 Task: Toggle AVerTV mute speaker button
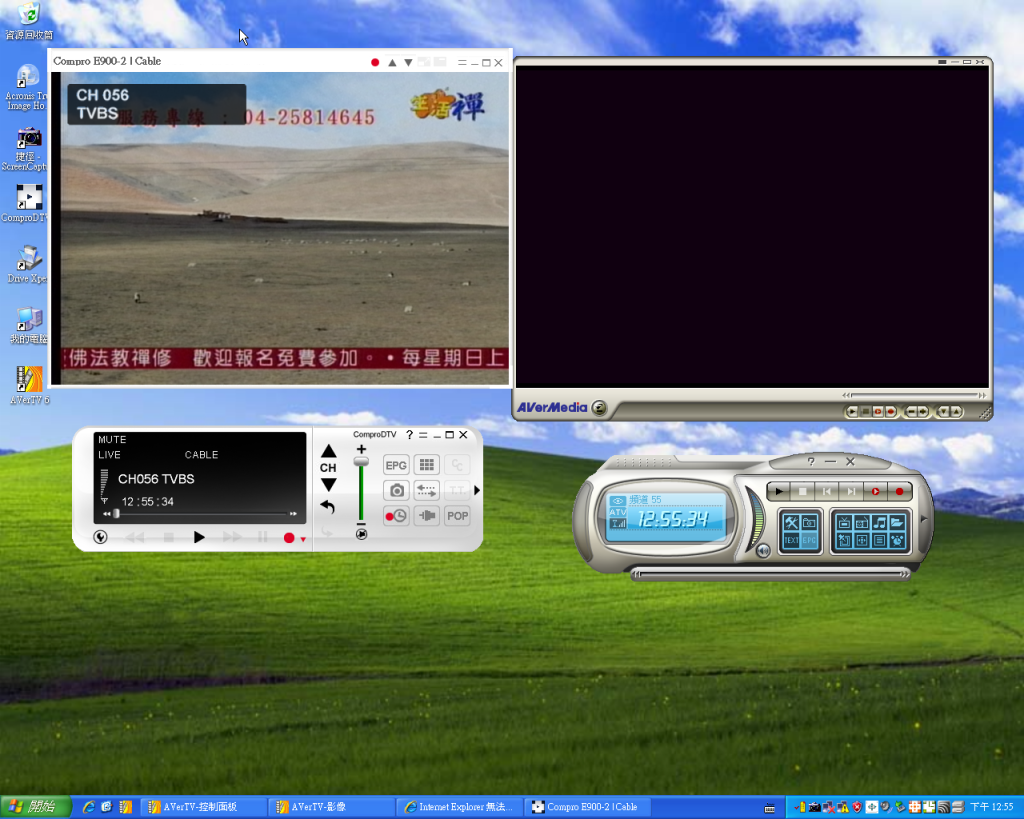[763, 551]
